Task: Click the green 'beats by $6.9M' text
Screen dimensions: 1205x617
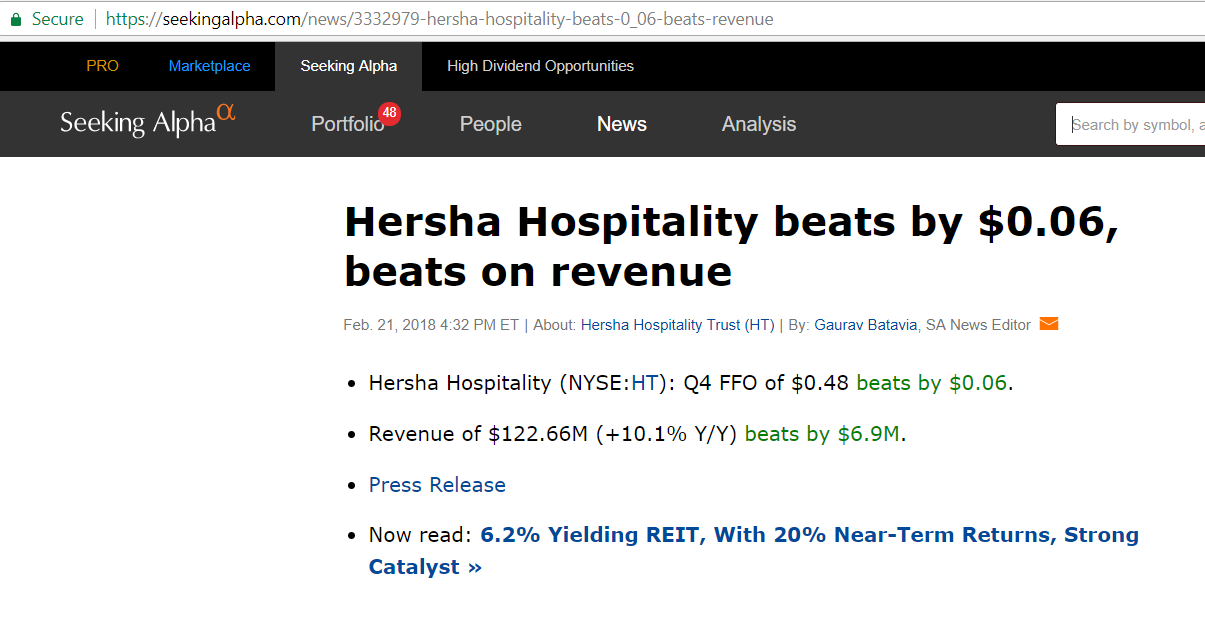Action: pos(823,434)
